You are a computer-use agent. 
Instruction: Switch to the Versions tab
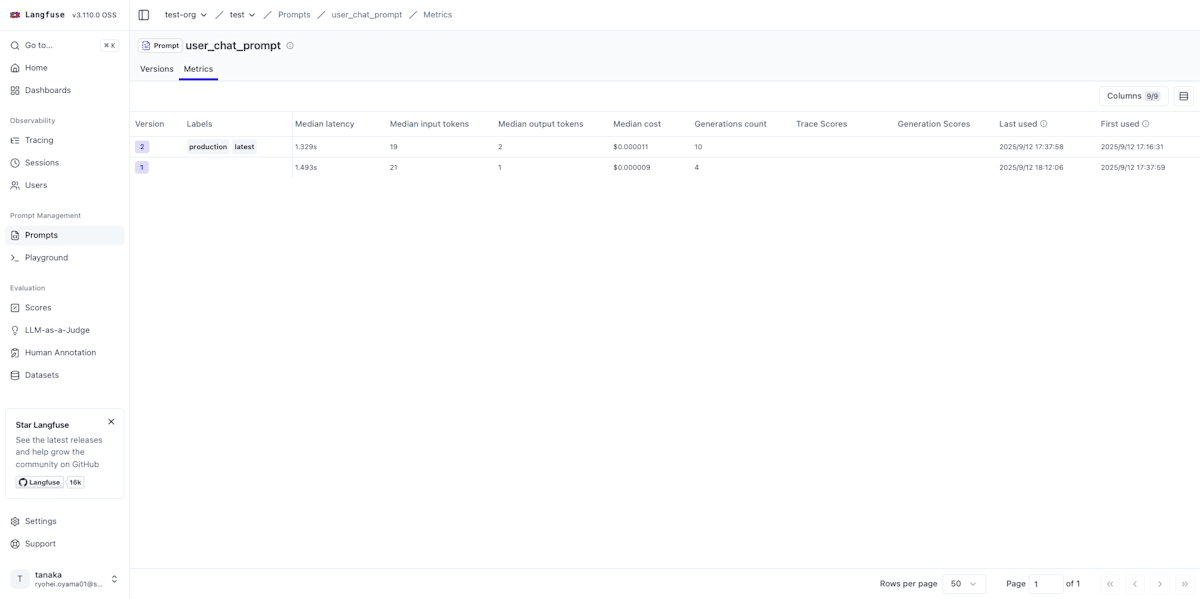point(157,69)
